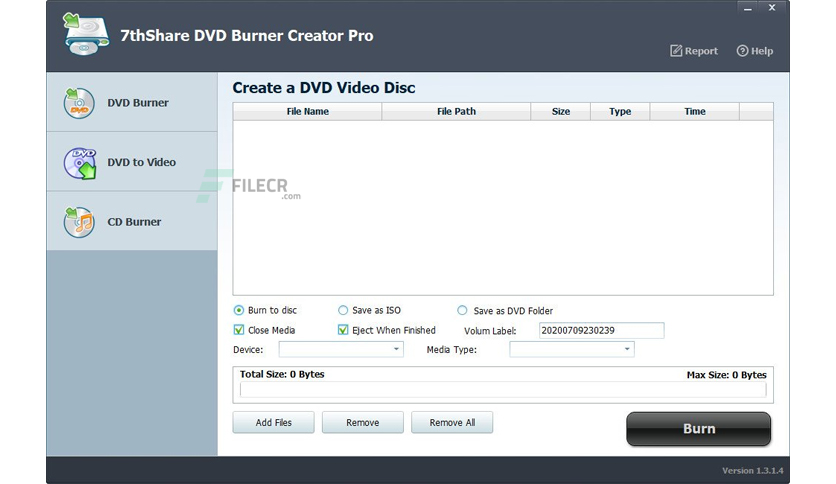Image resolution: width=836 pixels, height=484 pixels.
Task: Click the Remove All button
Action: pos(452,422)
